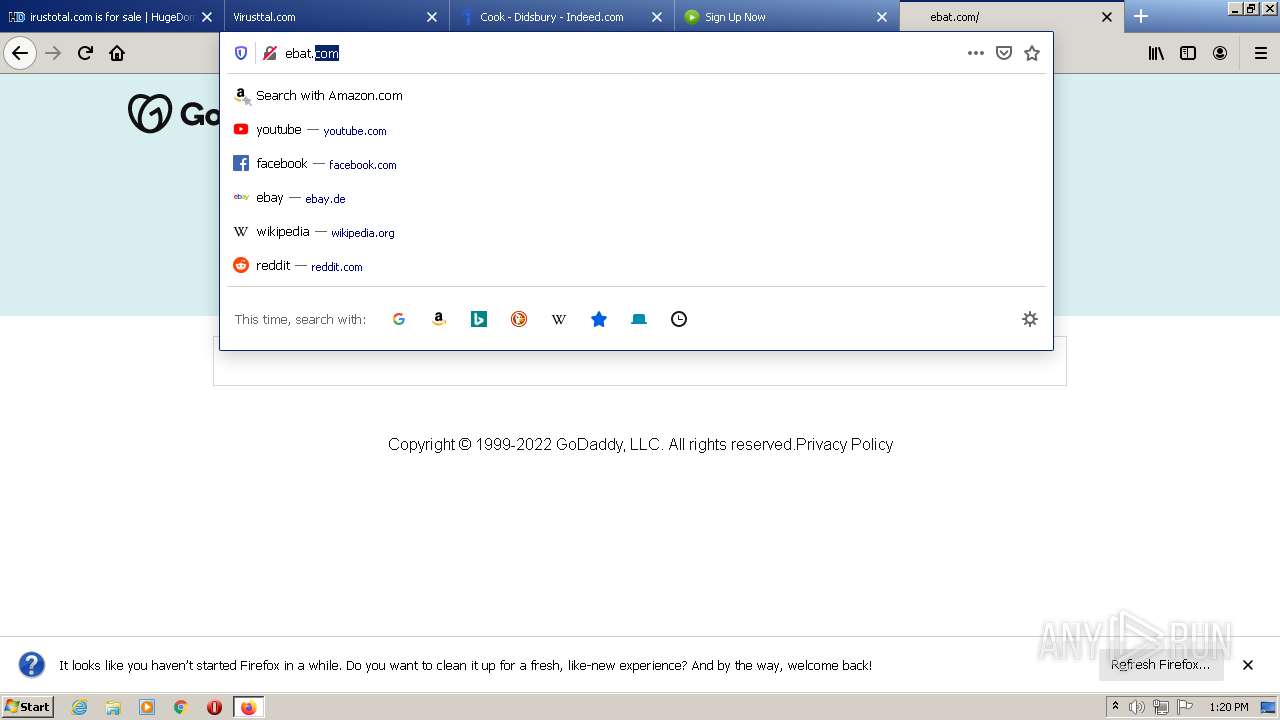1280x720 pixels.
Task: Choose the reddit.com suggestion
Action: click(636, 266)
